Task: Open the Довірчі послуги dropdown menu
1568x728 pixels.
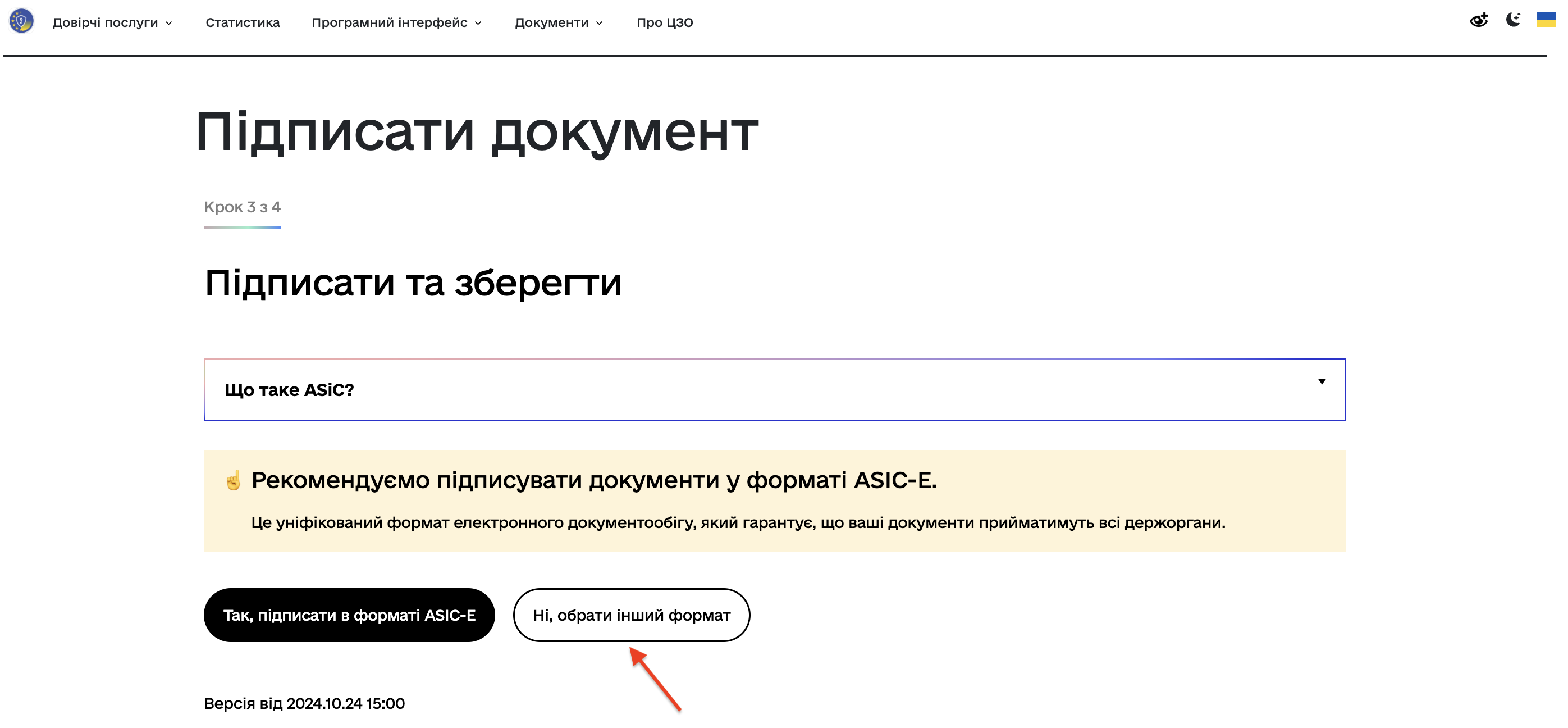Action: (106, 22)
